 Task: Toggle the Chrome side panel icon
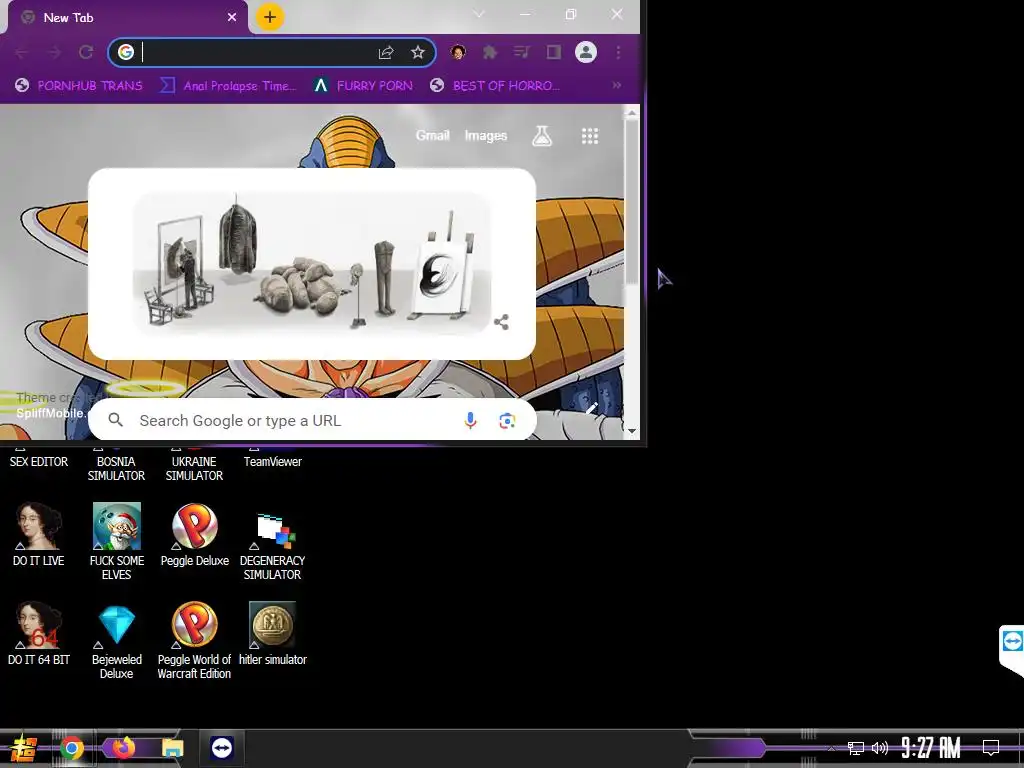(554, 52)
